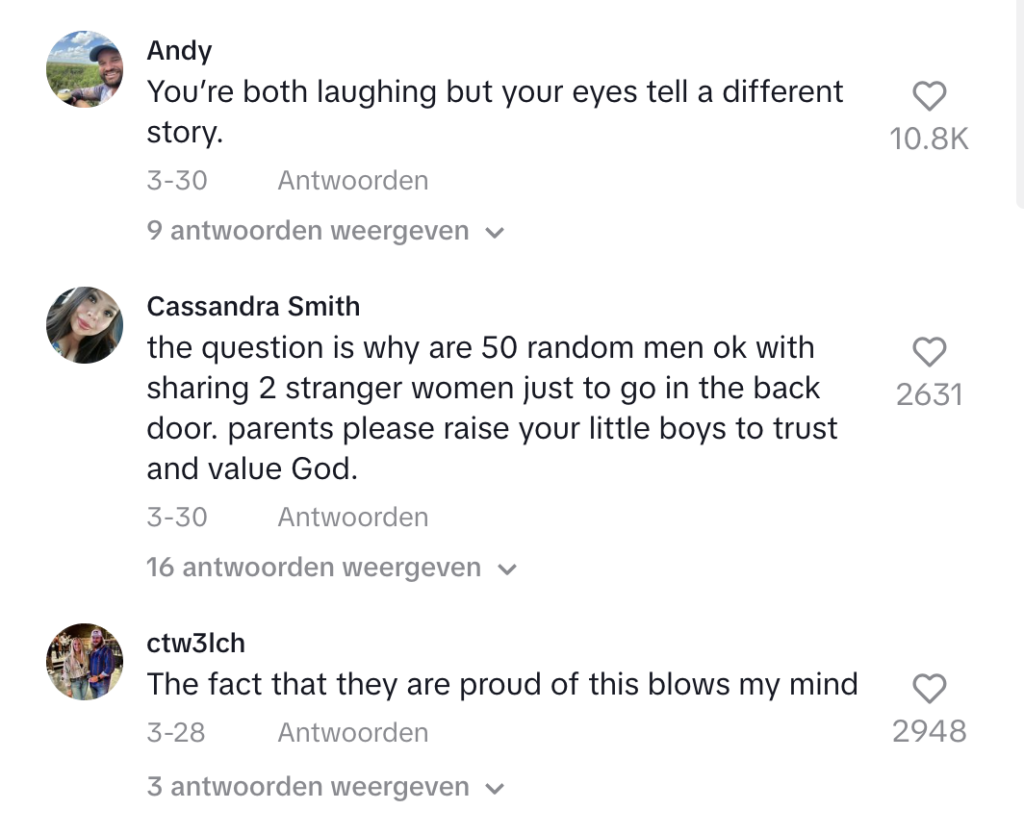1024x835 pixels.
Task: Reply to Andy via Antwoorden
Action: tap(353, 181)
